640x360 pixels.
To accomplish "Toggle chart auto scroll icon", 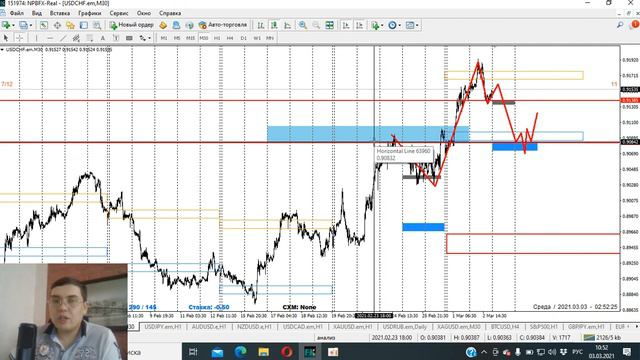I will [346, 25].
